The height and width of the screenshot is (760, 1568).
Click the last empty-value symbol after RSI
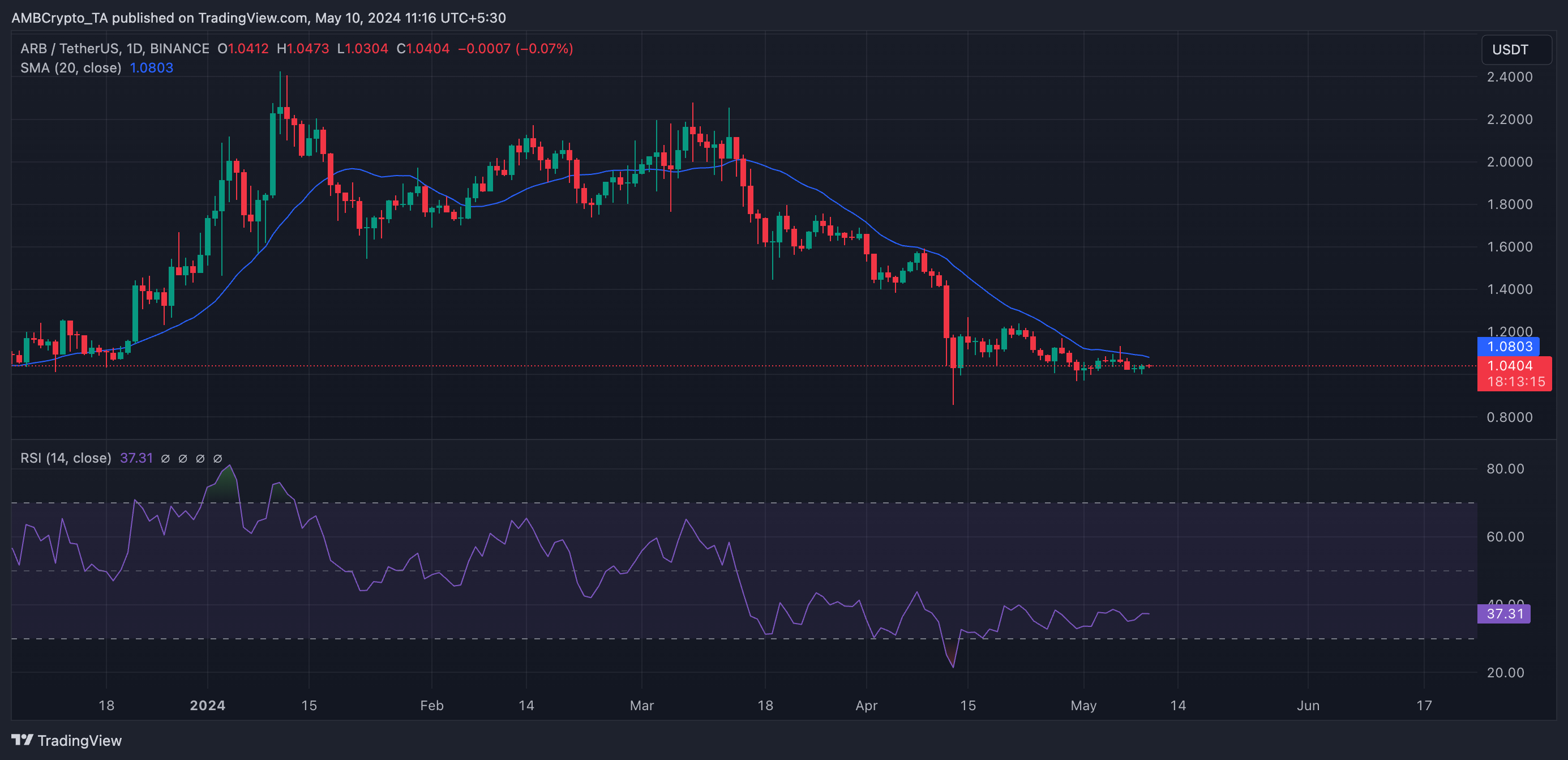[217, 459]
